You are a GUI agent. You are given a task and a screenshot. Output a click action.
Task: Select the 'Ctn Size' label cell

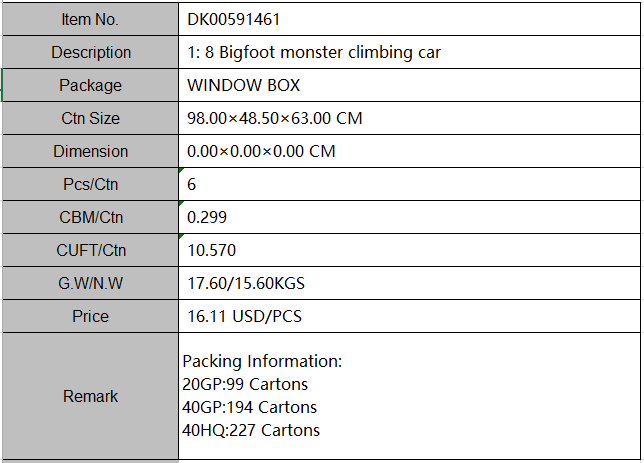click(x=90, y=118)
